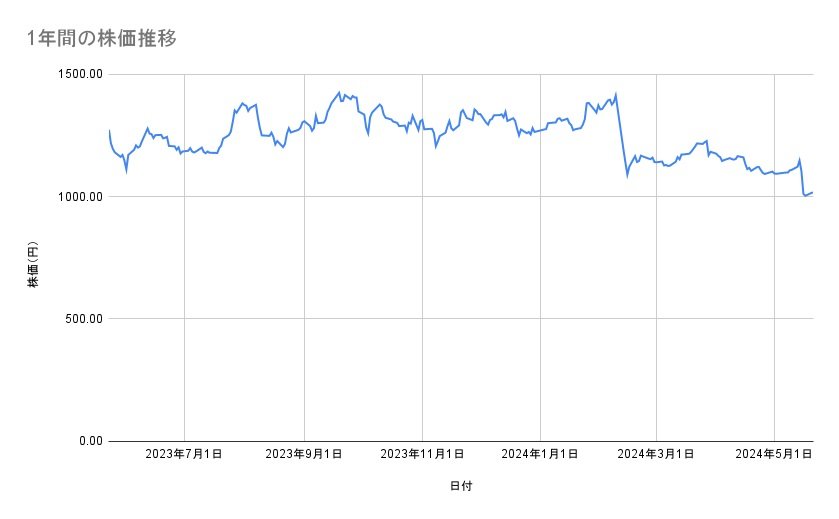The width and height of the screenshot is (839, 519).
Task: Click the rightmost end of the blue line
Action: pos(812,192)
